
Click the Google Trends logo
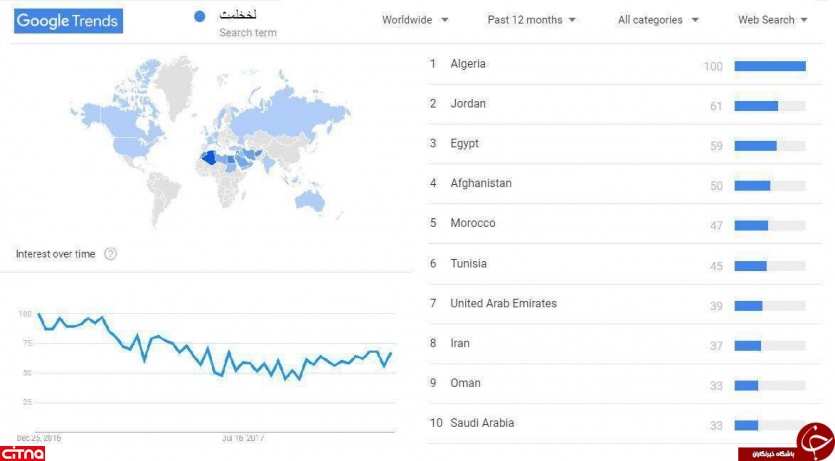tap(68, 21)
